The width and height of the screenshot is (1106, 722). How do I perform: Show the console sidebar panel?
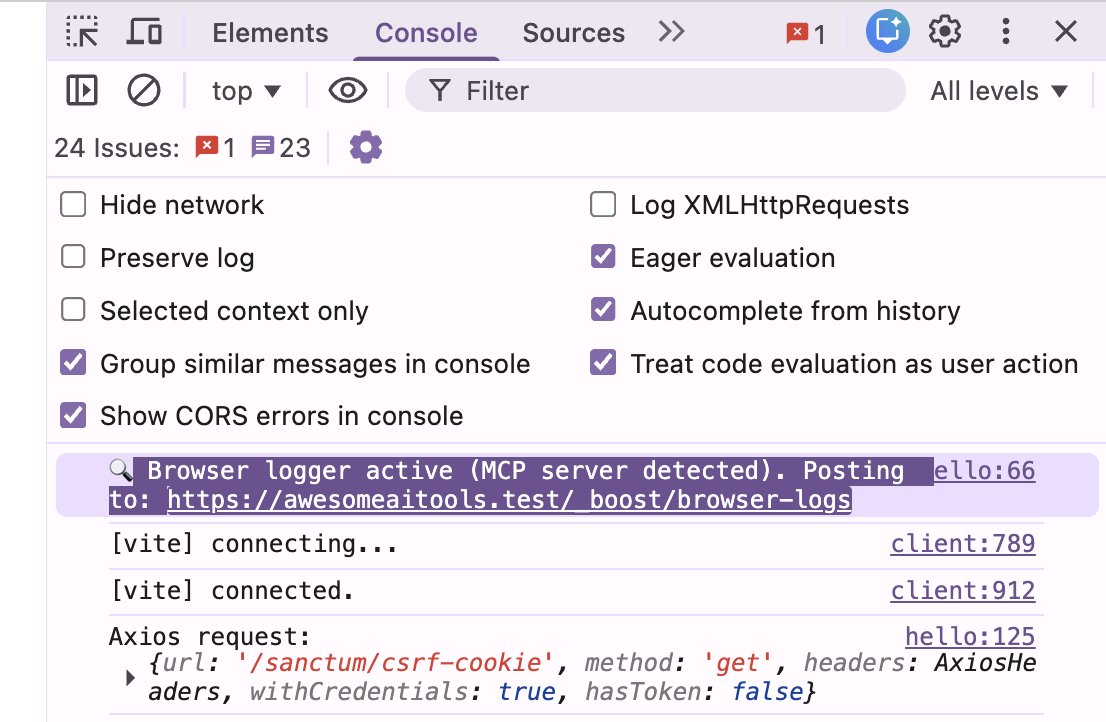[x=83, y=90]
